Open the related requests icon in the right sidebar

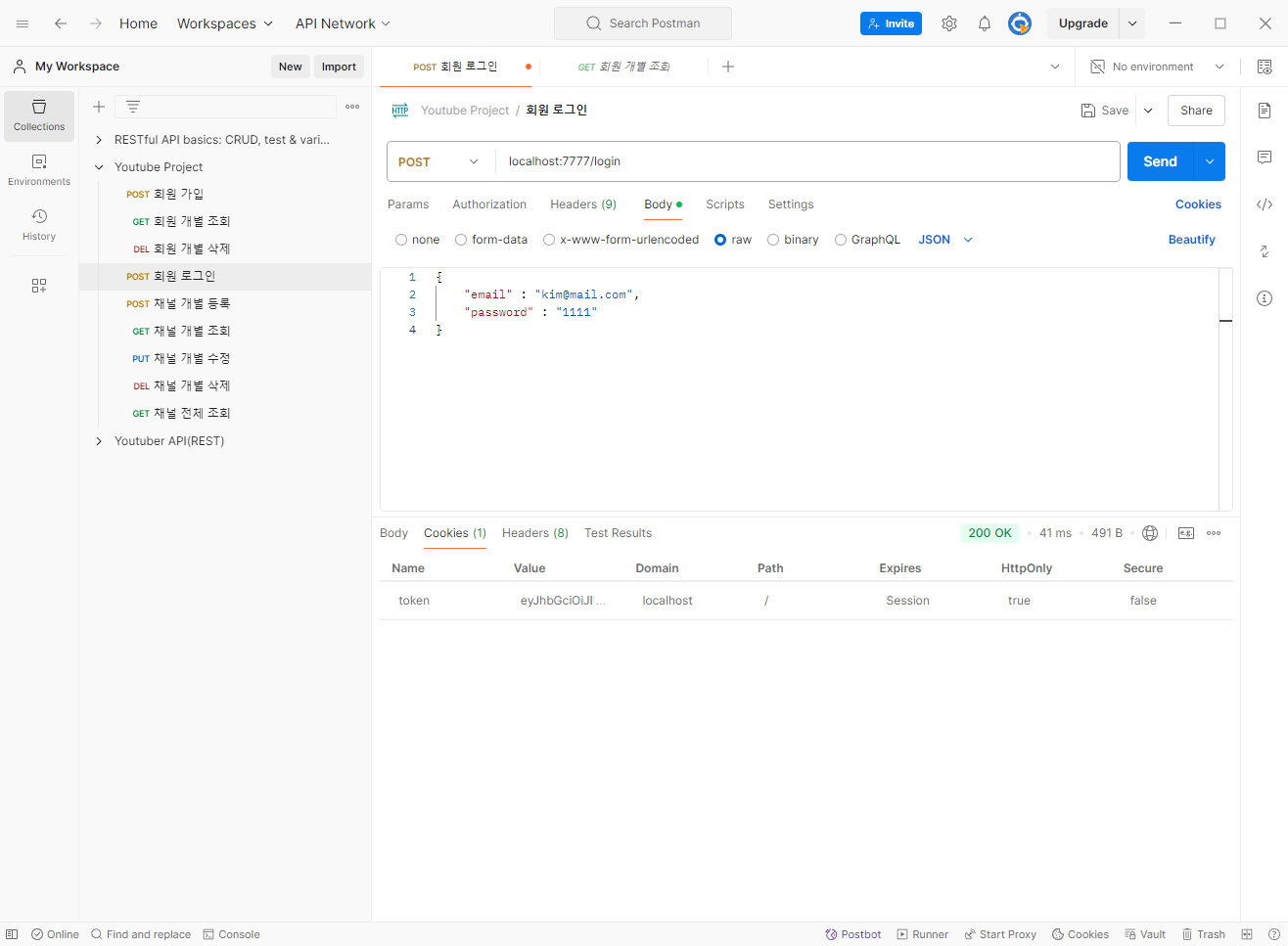click(1265, 251)
